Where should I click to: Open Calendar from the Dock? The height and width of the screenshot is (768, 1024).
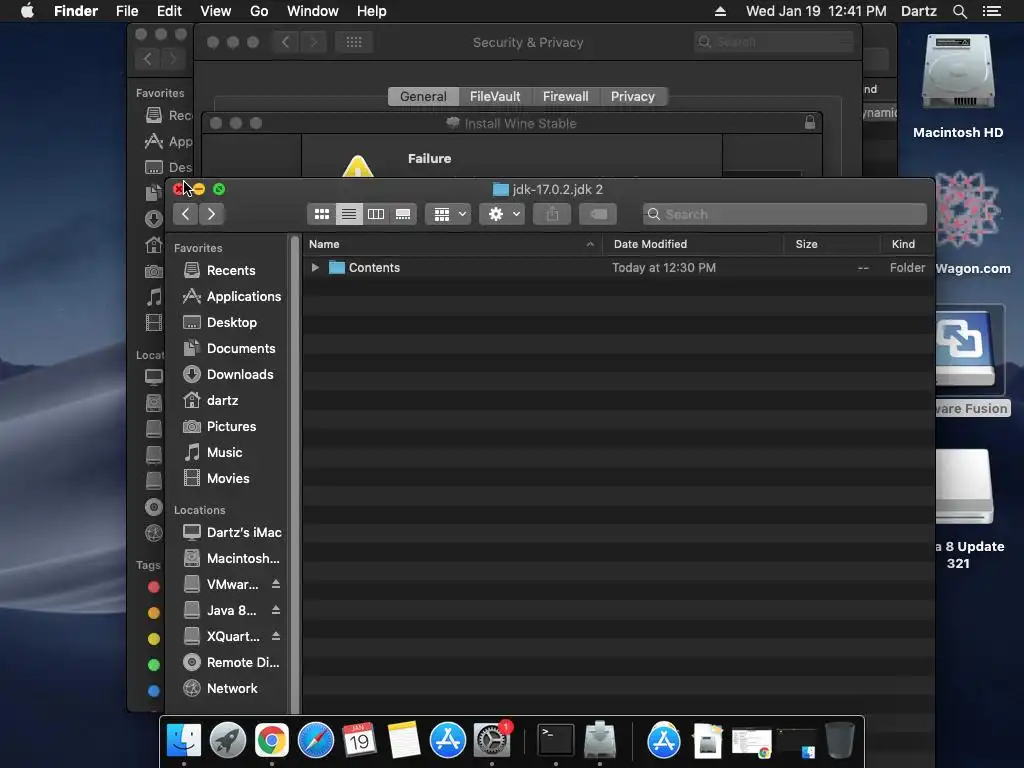(359, 741)
